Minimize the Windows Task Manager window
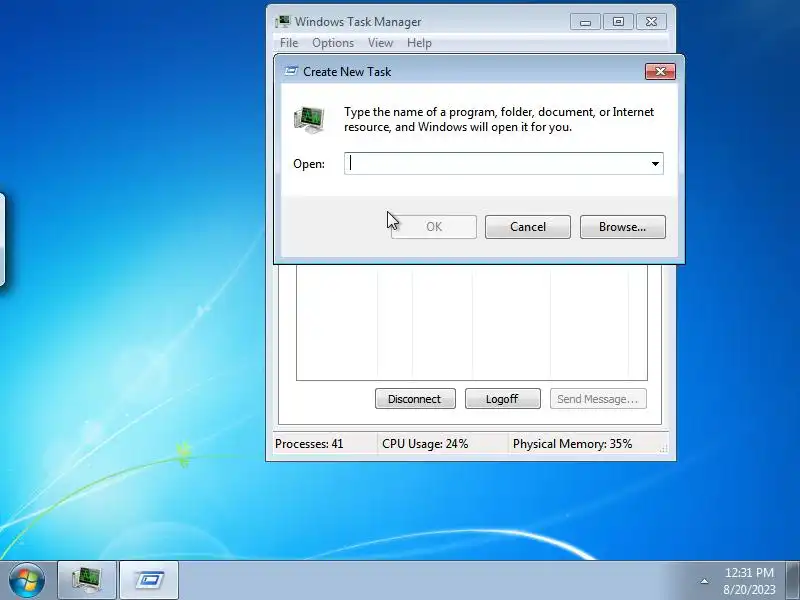Viewport: 800px width, 600px height. tap(585, 22)
